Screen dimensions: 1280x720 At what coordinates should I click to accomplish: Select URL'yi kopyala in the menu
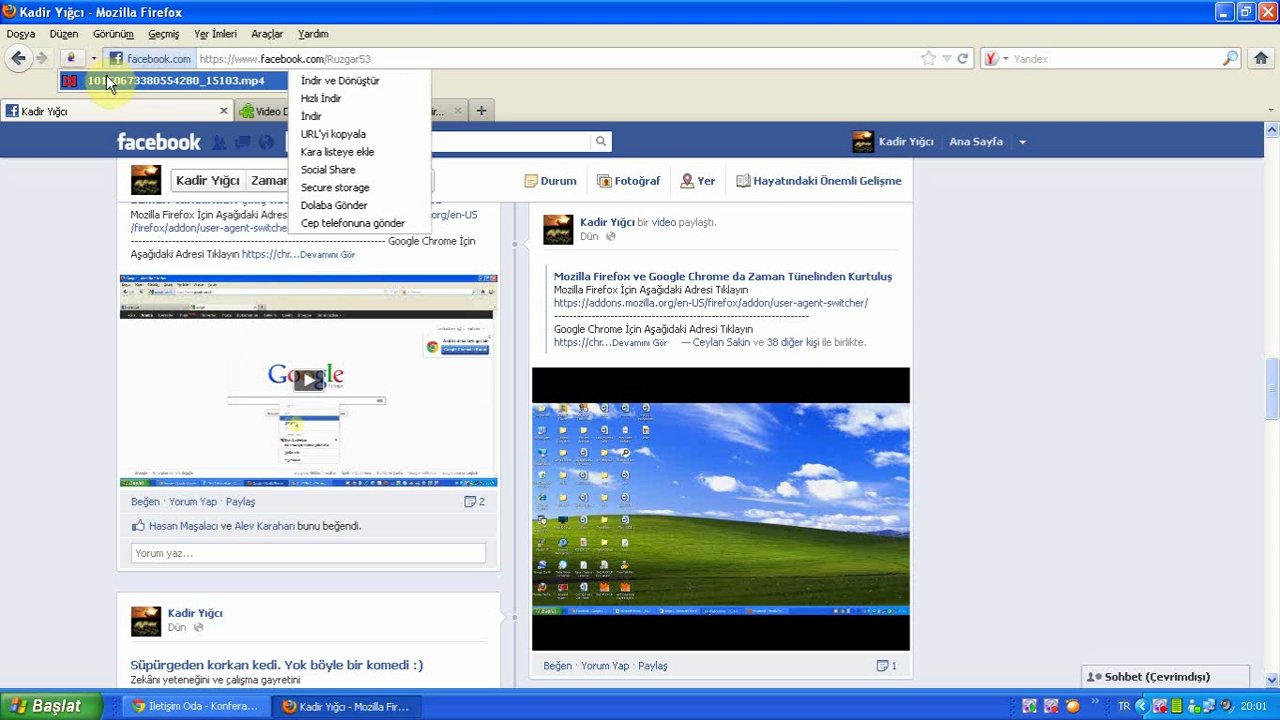[x=333, y=134]
